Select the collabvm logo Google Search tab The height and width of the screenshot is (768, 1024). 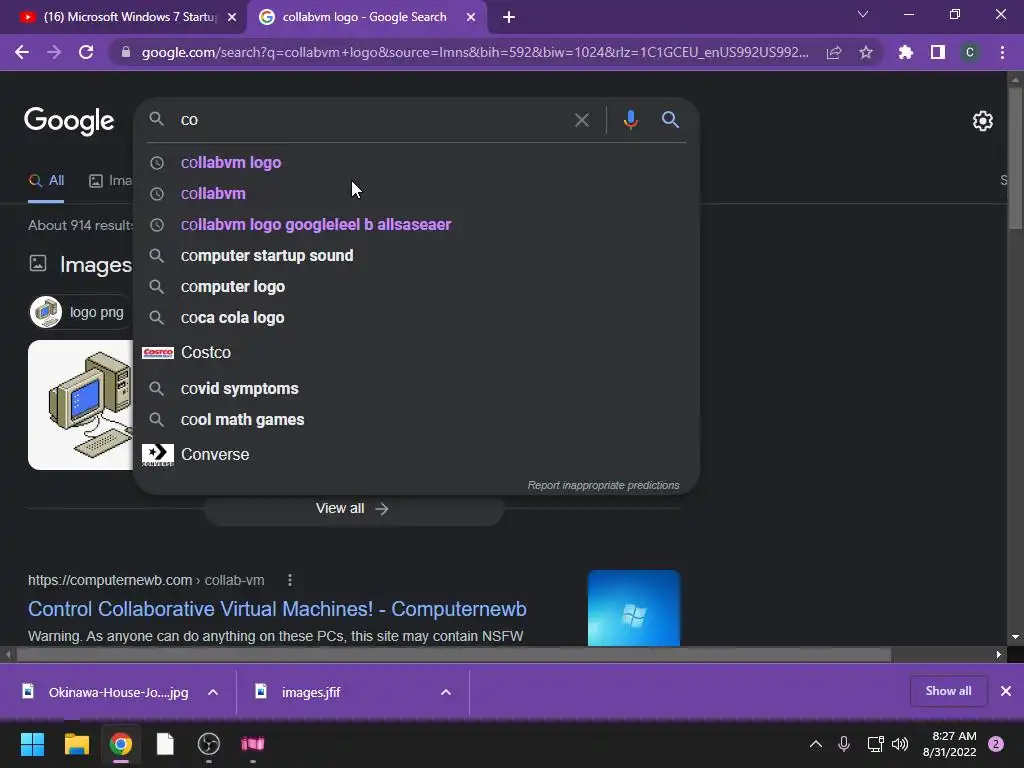364,17
